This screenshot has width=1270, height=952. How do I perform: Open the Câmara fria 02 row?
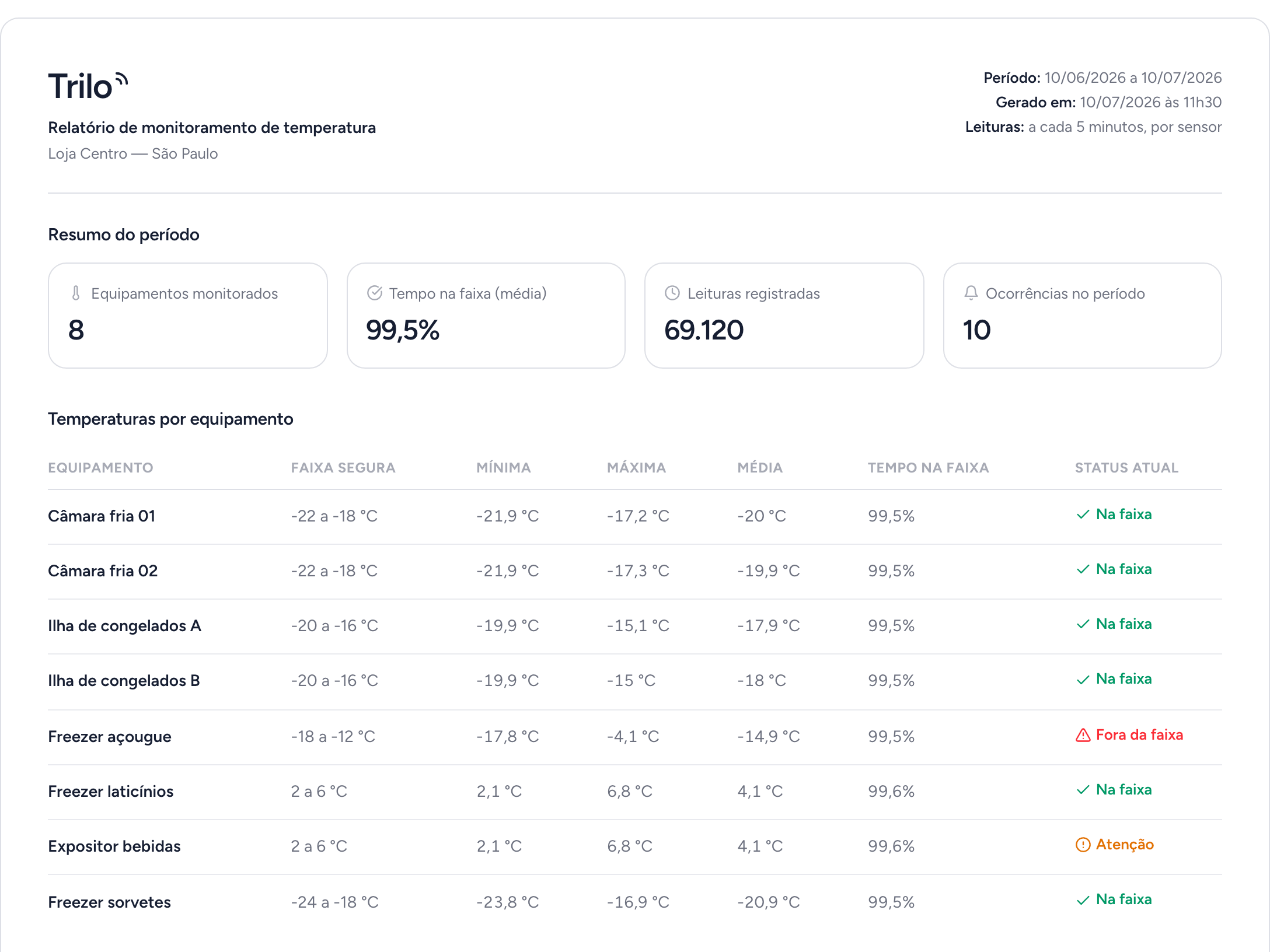tap(635, 572)
